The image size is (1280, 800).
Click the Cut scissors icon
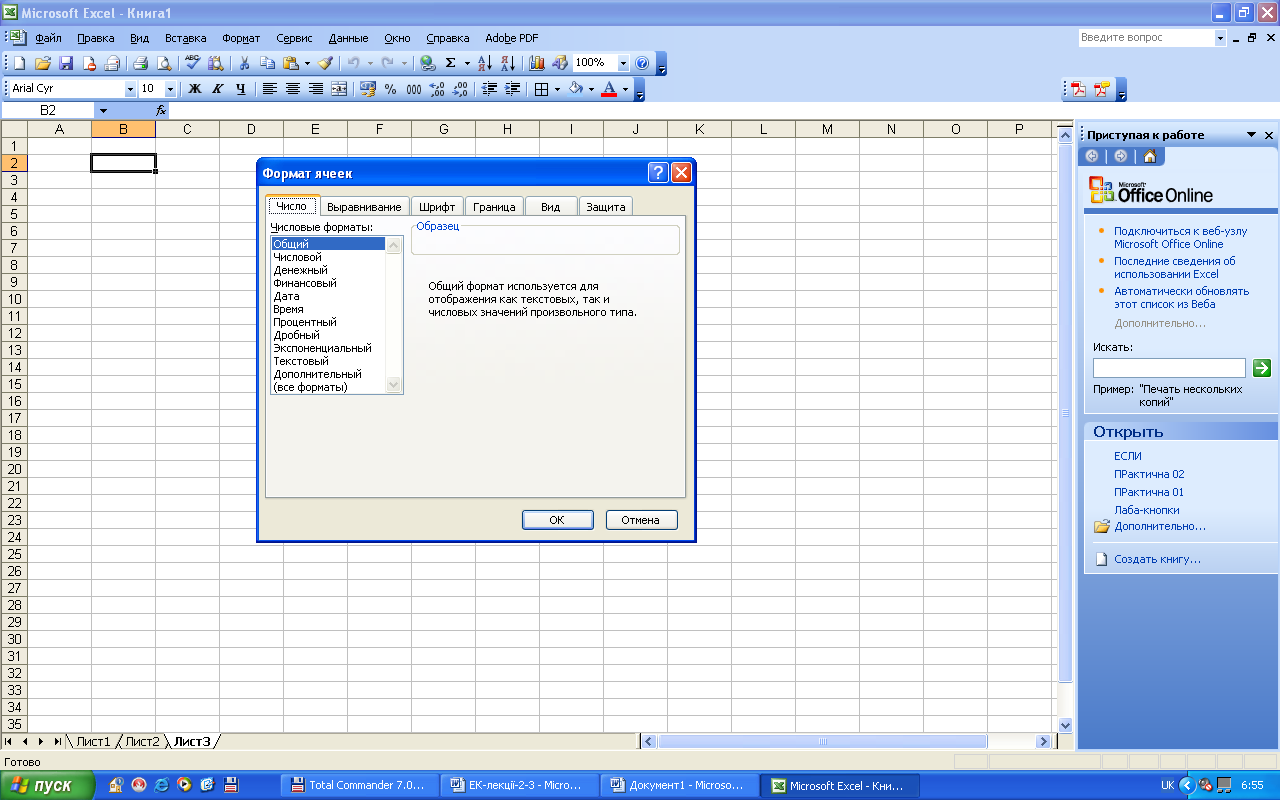pyautogui.click(x=243, y=63)
